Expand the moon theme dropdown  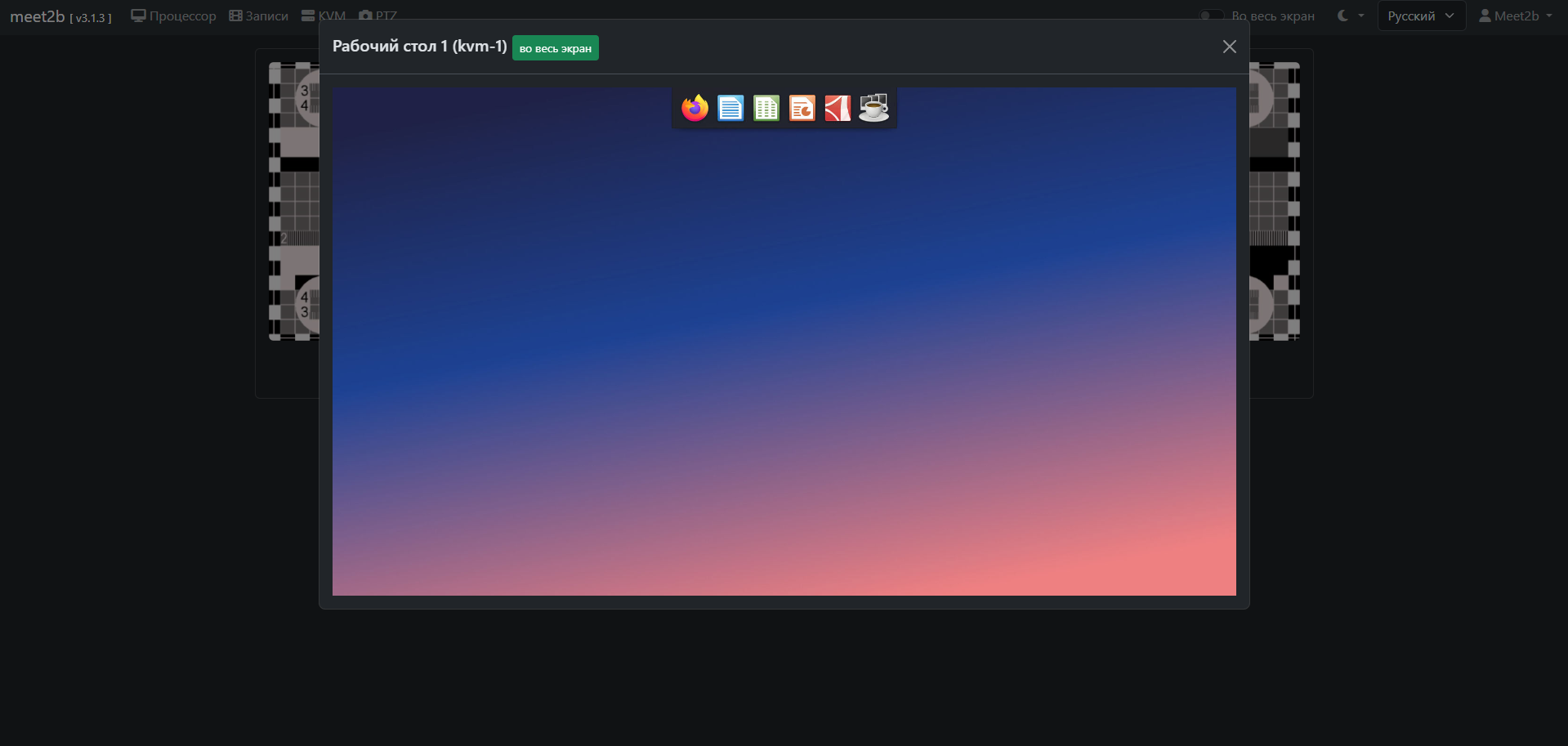pos(1350,16)
